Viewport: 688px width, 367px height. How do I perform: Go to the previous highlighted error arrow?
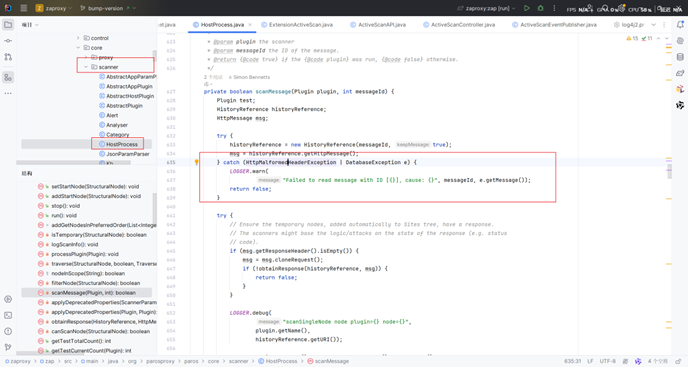[658, 39]
